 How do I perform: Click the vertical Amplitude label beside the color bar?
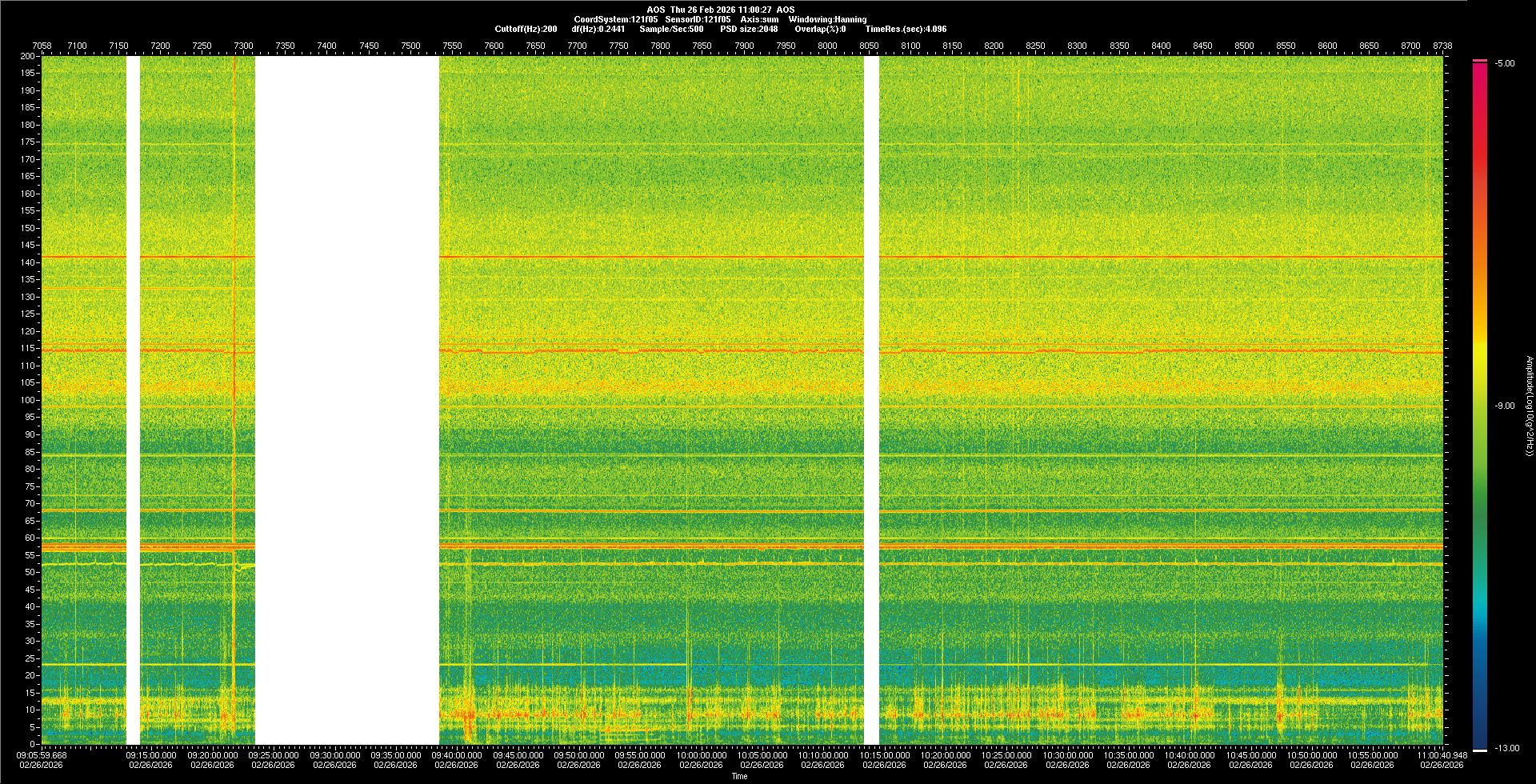(1529, 406)
